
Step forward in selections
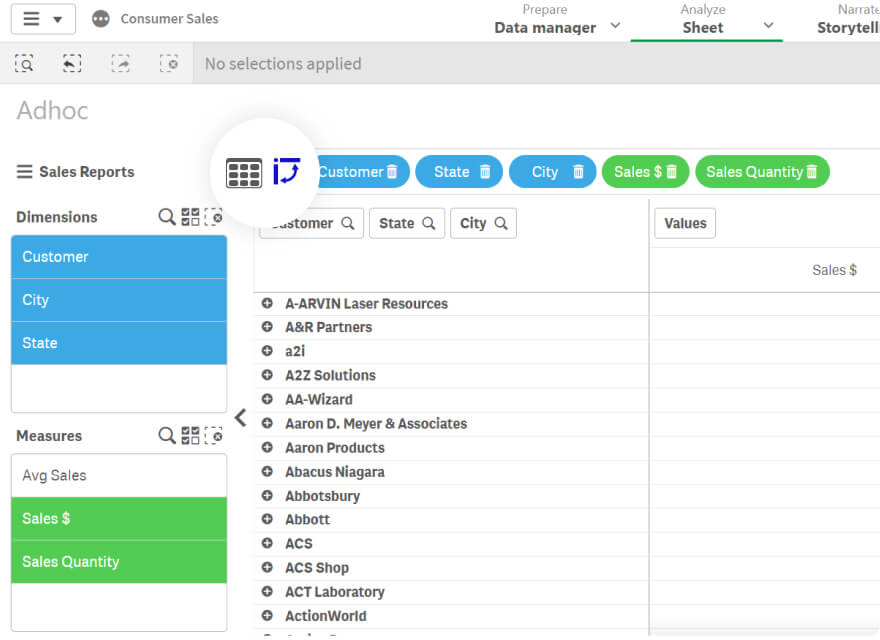click(121, 63)
